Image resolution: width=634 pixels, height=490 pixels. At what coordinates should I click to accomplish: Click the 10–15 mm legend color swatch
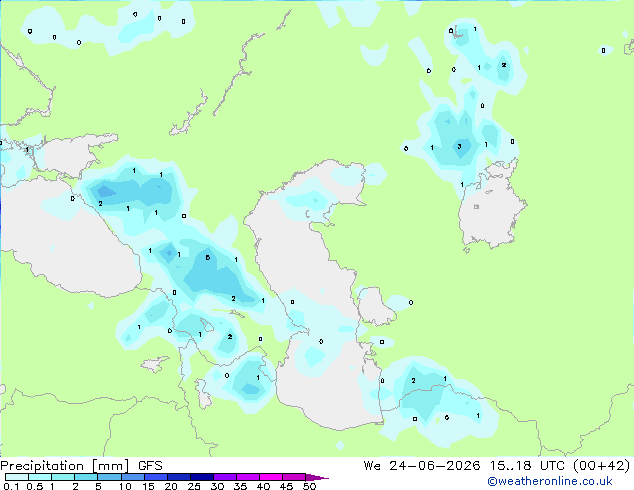pyautogui.click(x=132, y=477)
